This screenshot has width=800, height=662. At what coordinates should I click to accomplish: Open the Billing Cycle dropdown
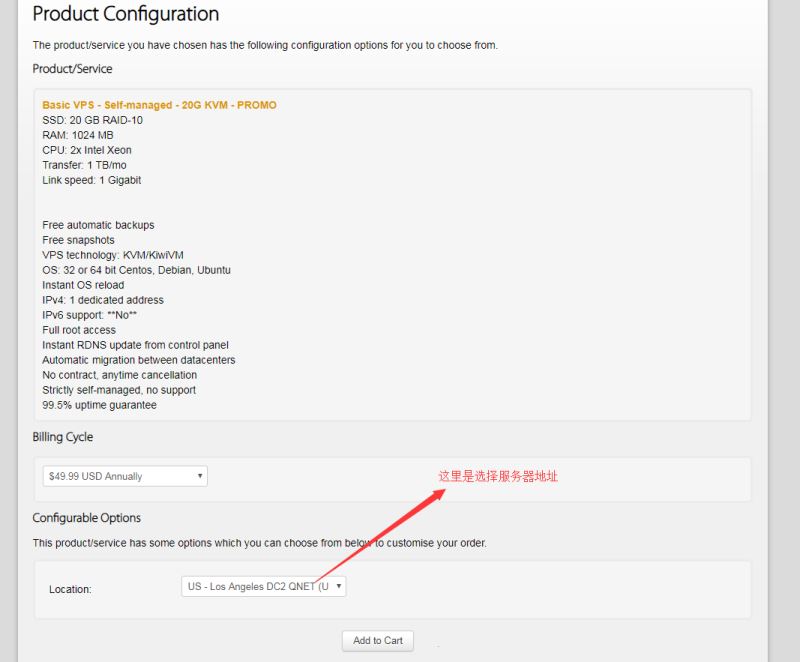(x=124, y=477)
